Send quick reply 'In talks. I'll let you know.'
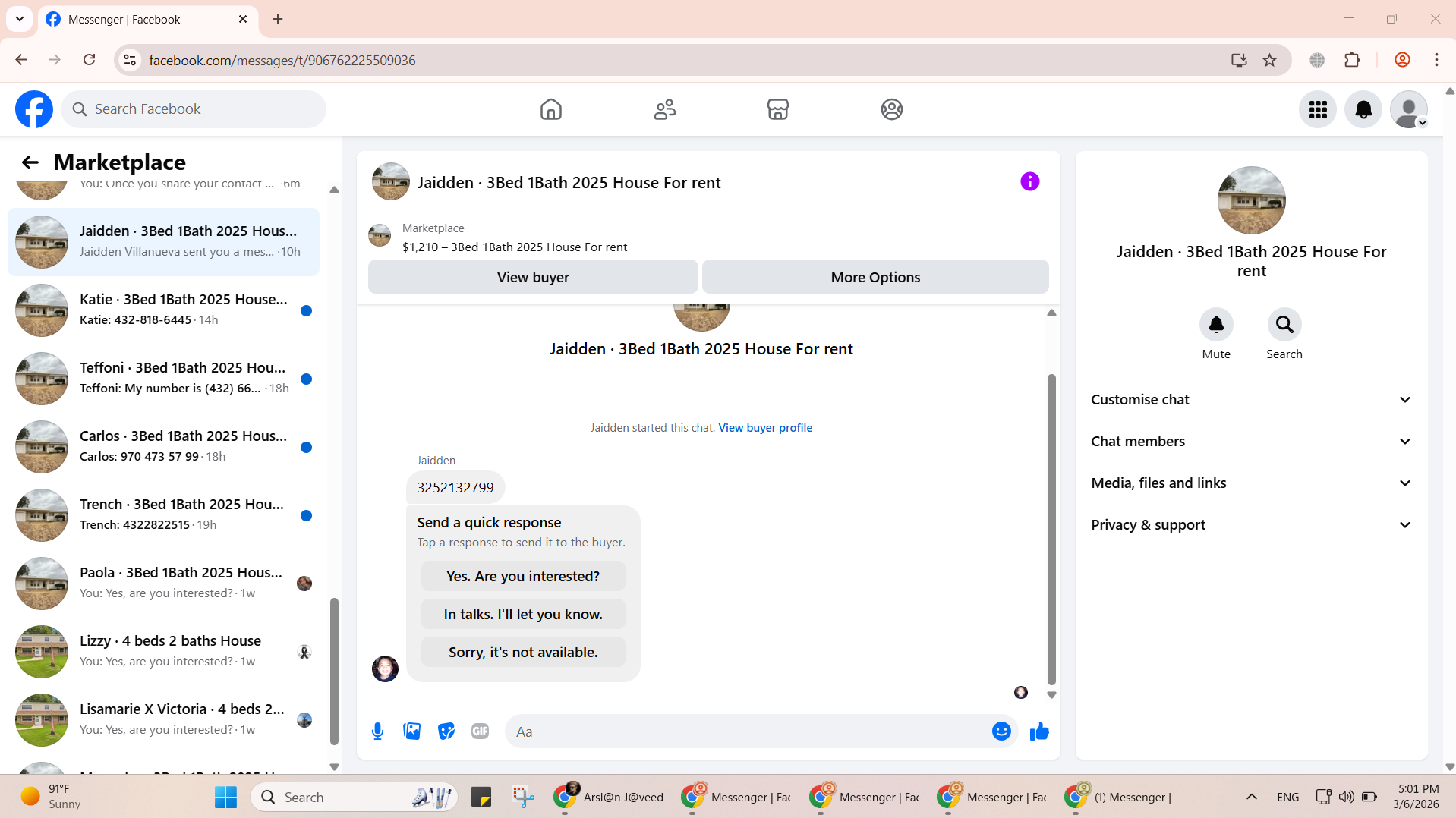Screen dimensions: 1456x818 click(x=523, y=615)
